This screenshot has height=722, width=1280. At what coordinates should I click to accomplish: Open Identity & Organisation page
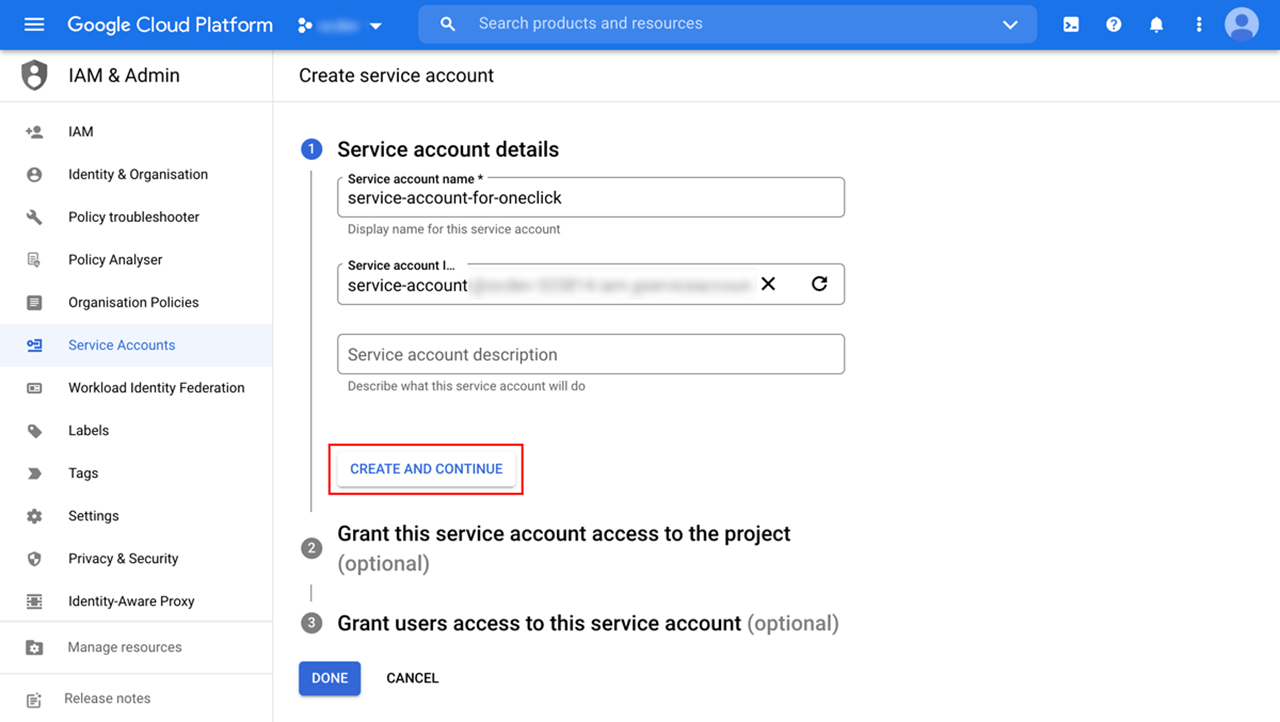[136, 174]
